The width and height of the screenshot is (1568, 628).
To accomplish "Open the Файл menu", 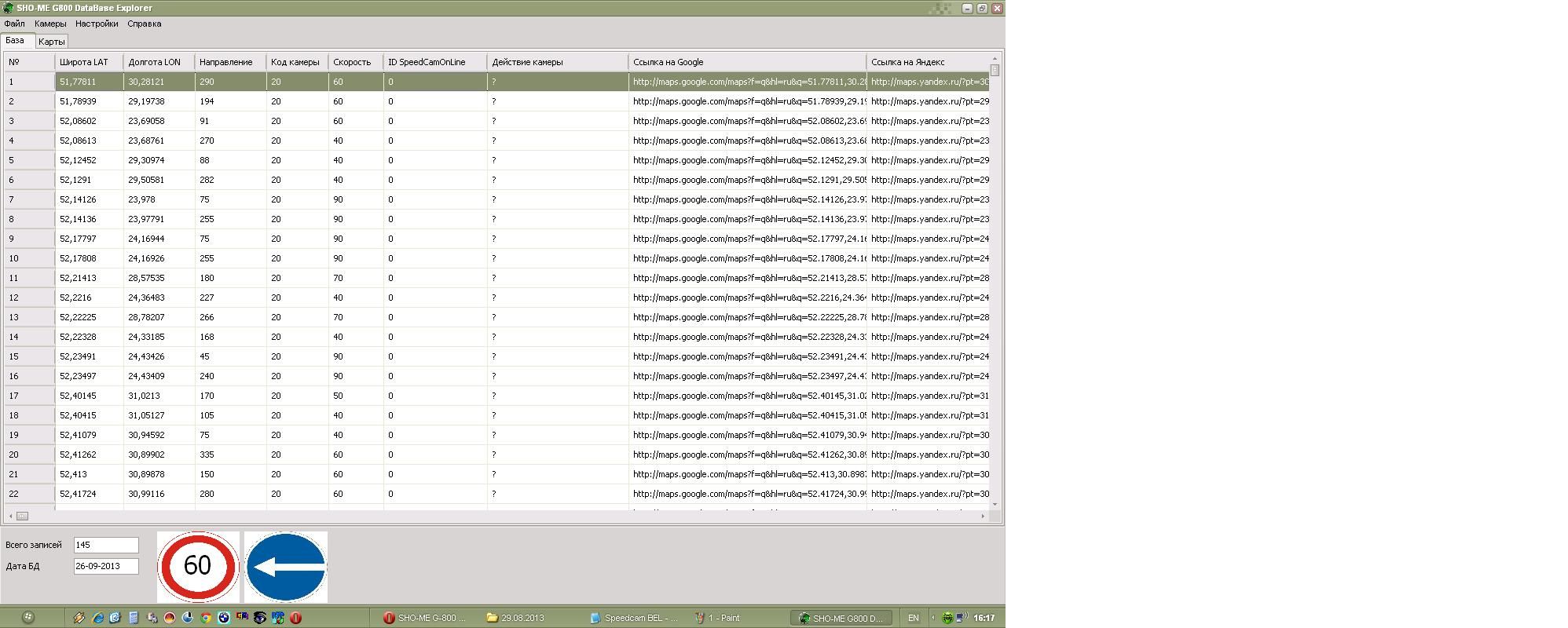I will [14, 24].
